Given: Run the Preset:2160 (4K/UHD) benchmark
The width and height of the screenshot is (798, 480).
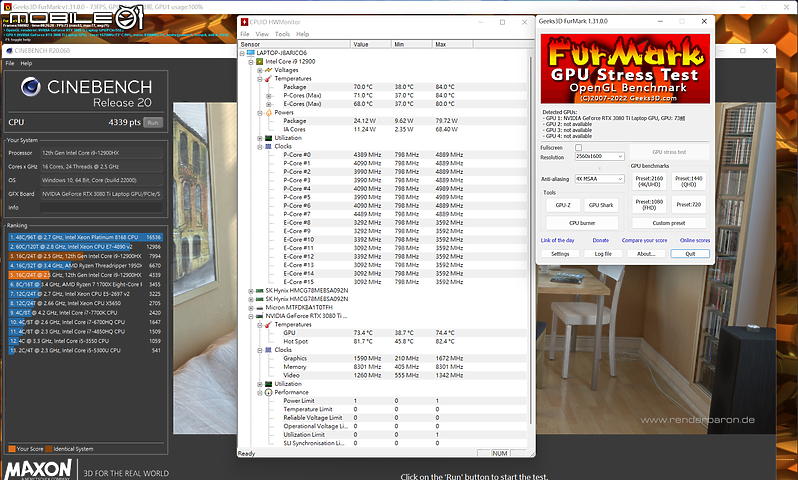Looking at the screenshot, I should click(649, 181).
